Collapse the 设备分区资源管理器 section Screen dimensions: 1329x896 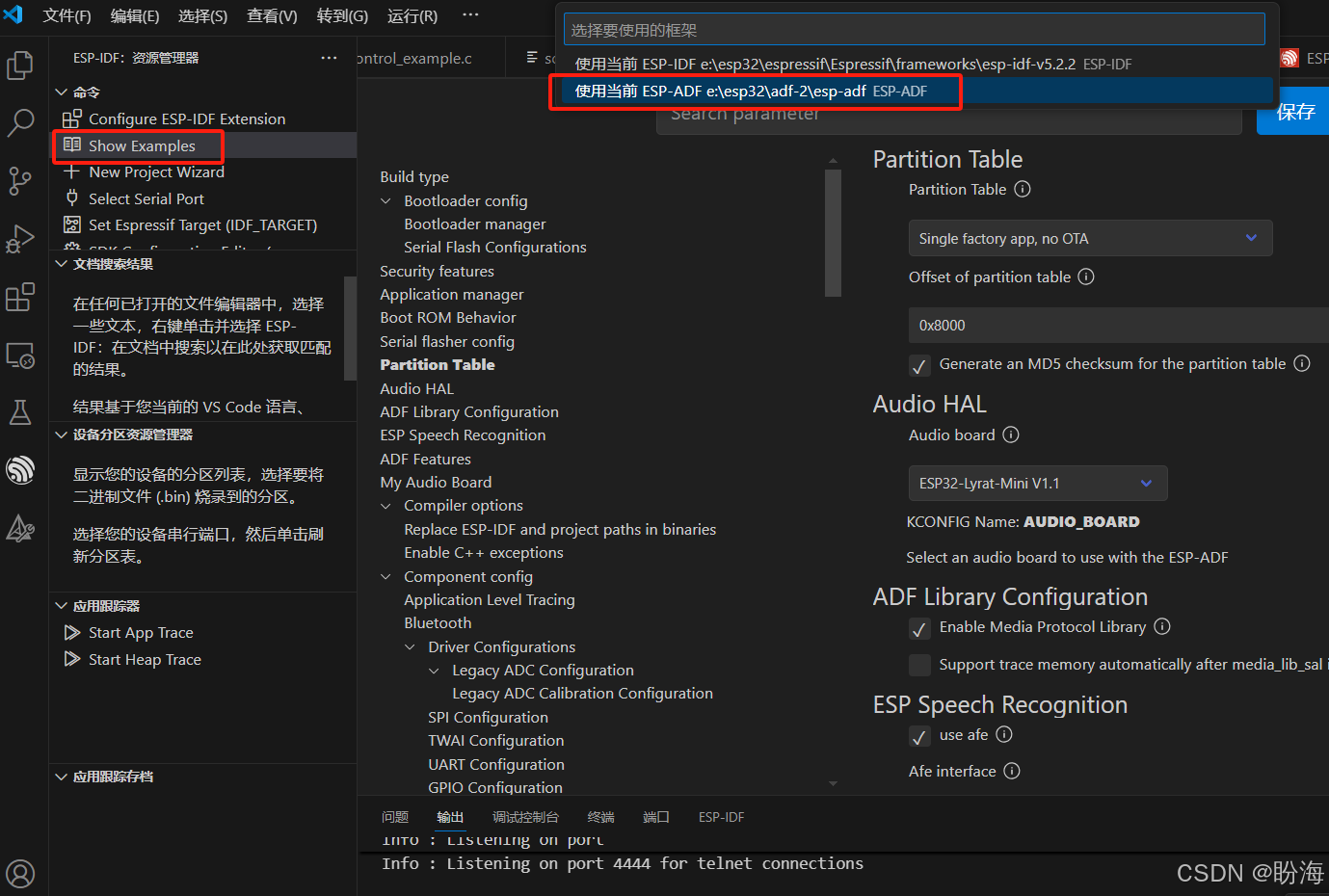pos(62,435)
